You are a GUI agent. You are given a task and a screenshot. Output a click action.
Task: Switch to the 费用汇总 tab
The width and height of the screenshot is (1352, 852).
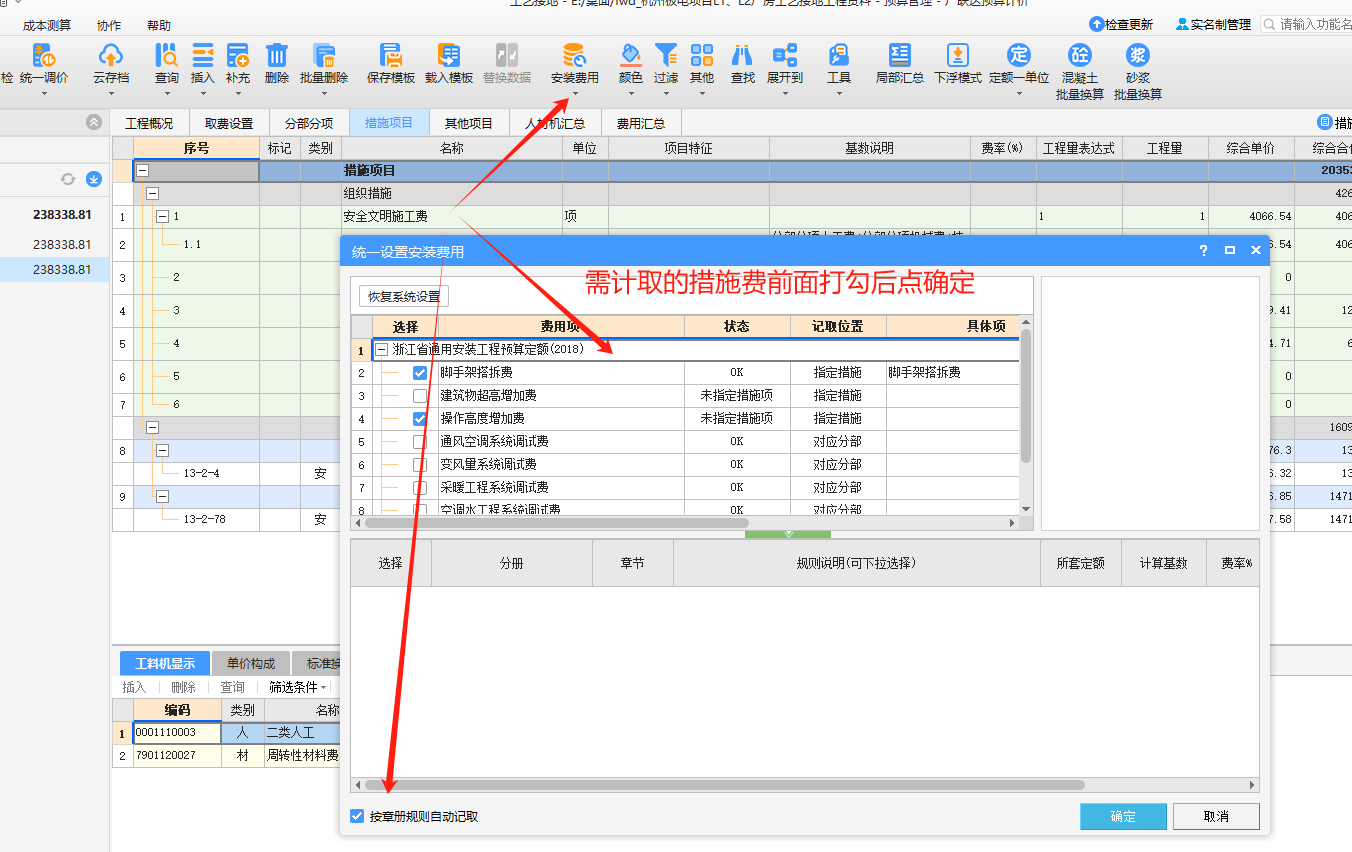[641, 123]
